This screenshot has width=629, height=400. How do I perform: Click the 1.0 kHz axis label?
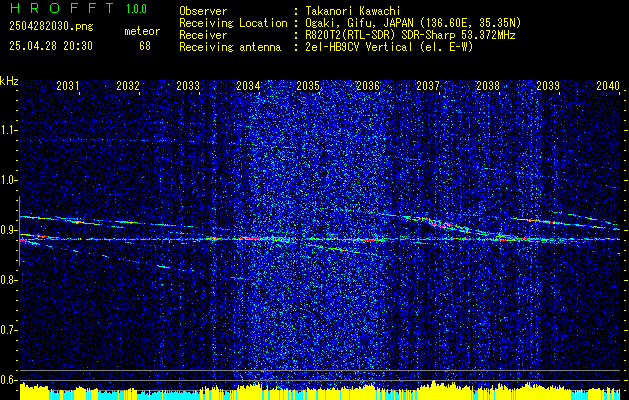point(8,180)
